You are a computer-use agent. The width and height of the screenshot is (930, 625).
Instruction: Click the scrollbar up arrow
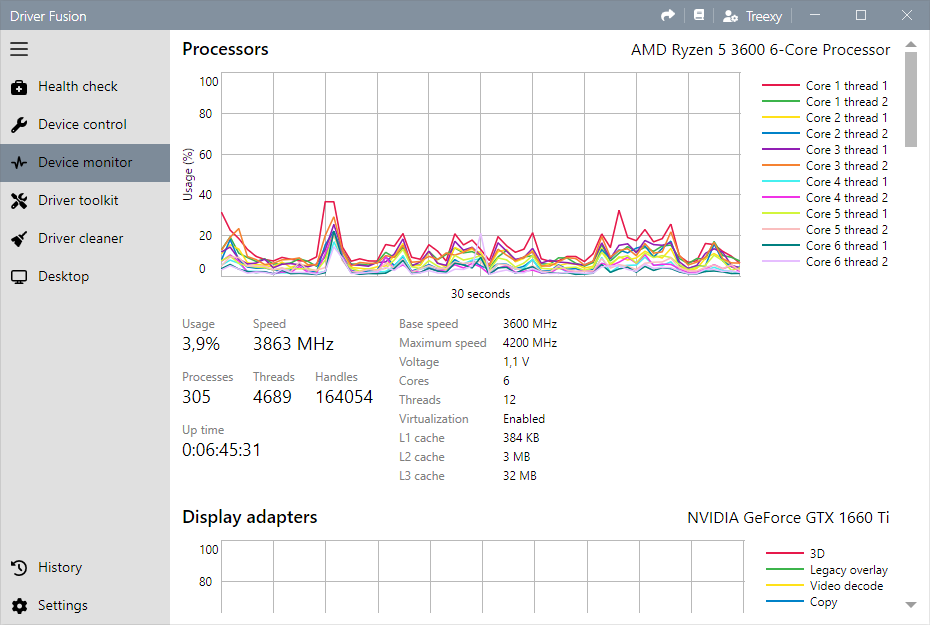[910, 44]
